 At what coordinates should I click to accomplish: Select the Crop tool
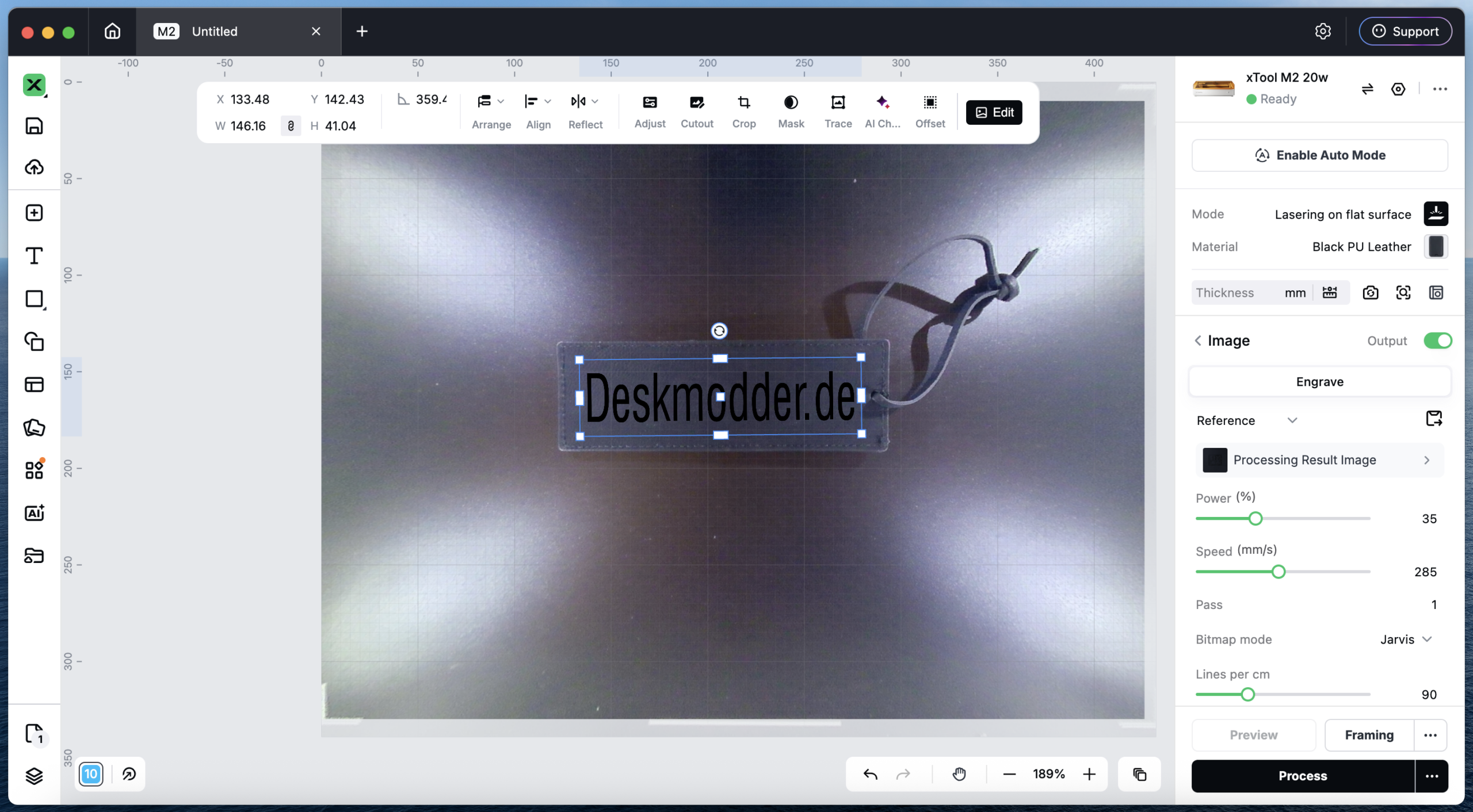click(744, 112)
